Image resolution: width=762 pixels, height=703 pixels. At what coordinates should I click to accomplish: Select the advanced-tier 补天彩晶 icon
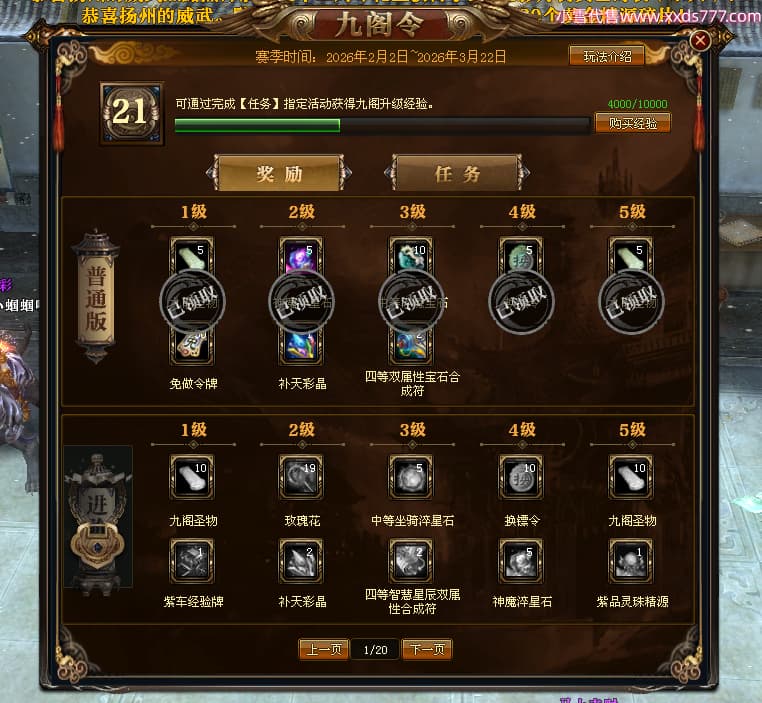(301, 561)
